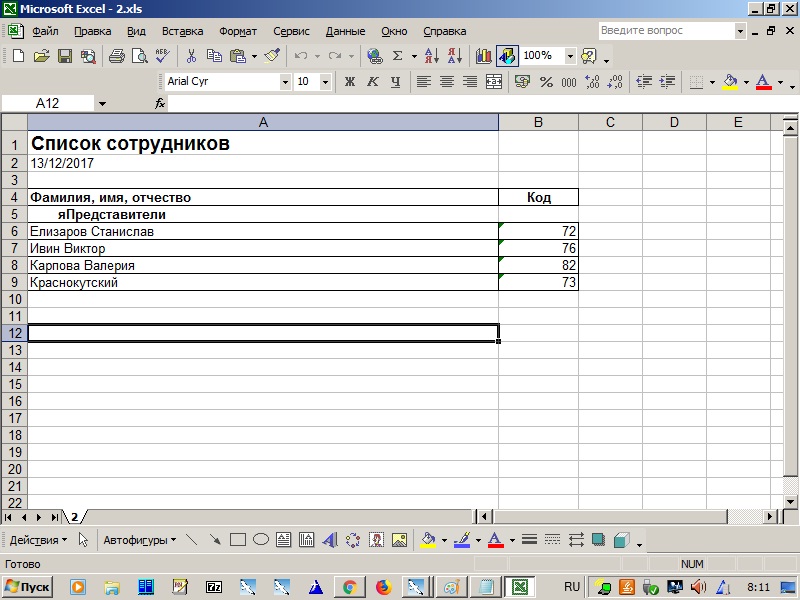Image resolution: width=800 pixels, height=600 pixels.
Task: Open the Print Preview icon
Action: pos(138,56)
